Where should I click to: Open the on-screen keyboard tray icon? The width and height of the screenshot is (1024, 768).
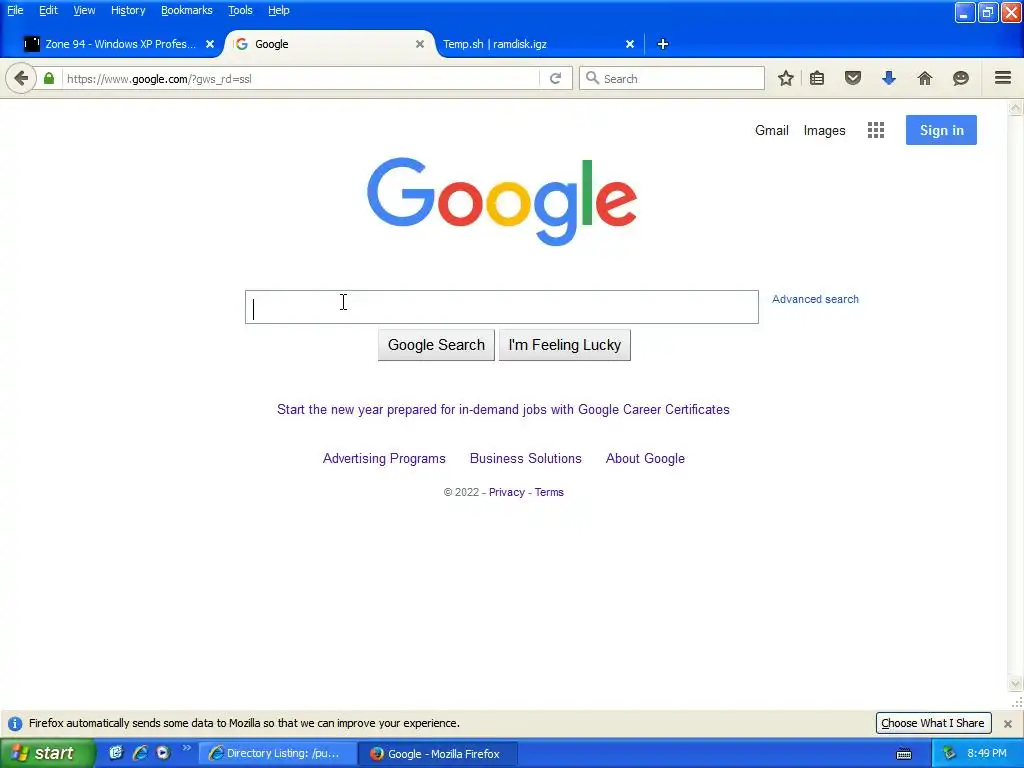(904, 754)
